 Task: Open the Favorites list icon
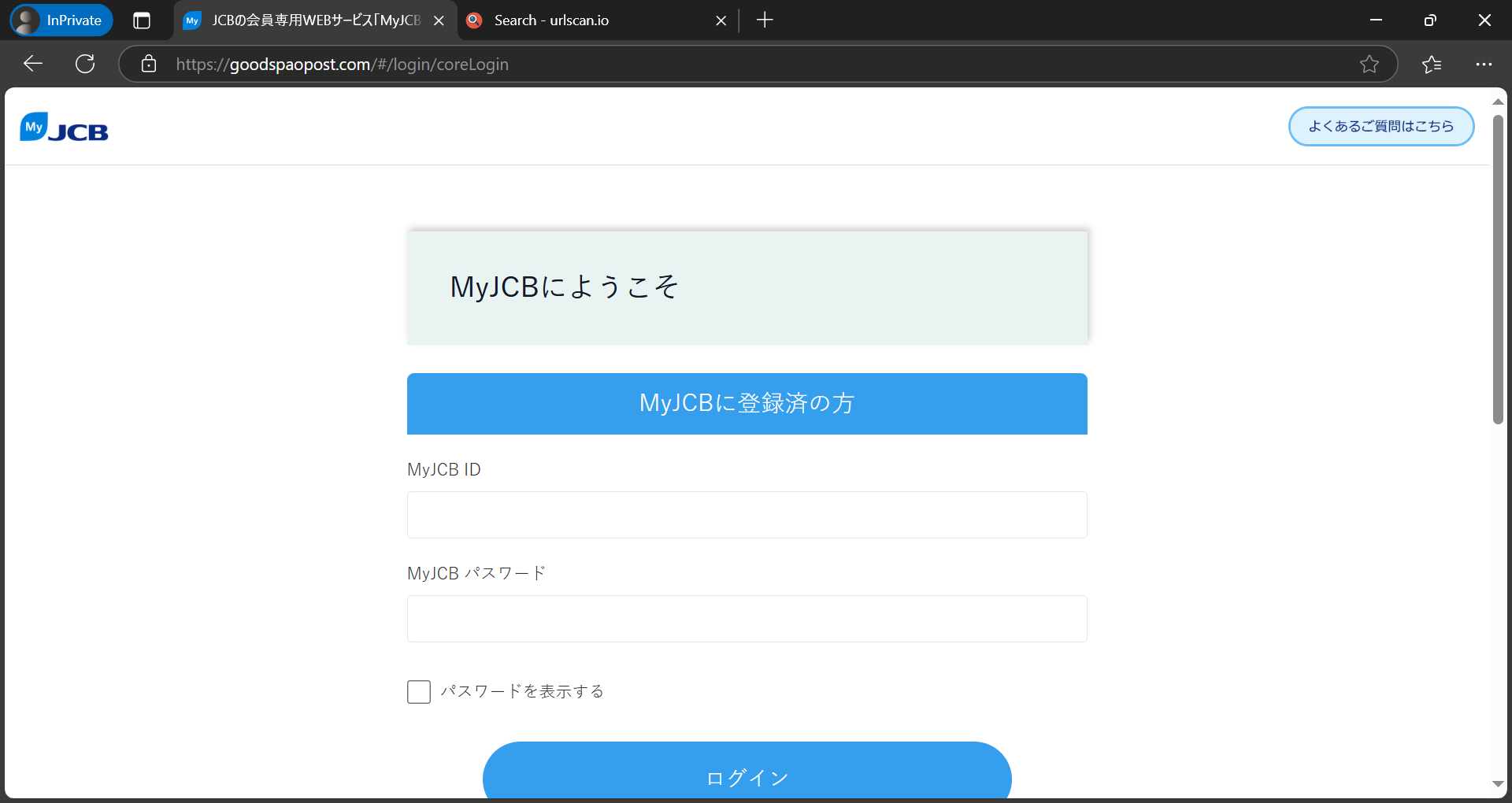point(1432,64)
